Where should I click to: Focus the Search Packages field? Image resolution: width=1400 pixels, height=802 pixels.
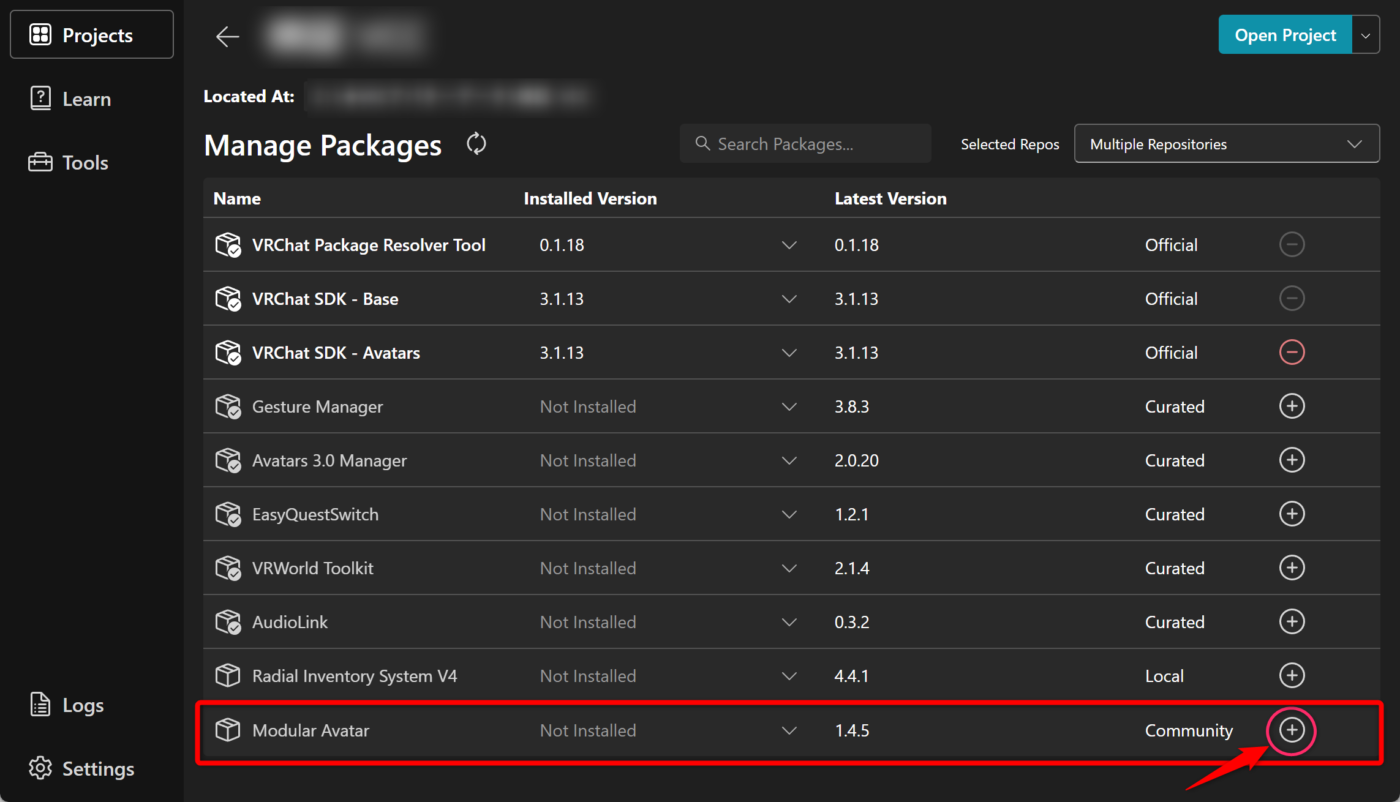[x=805, y=144]
